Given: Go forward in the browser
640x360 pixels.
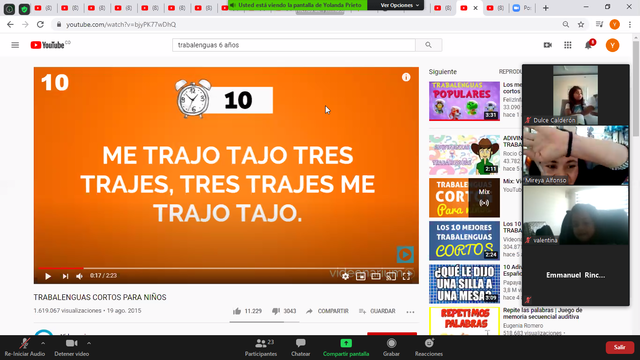Looking at the screenshot, I should (x=25, y=24).
